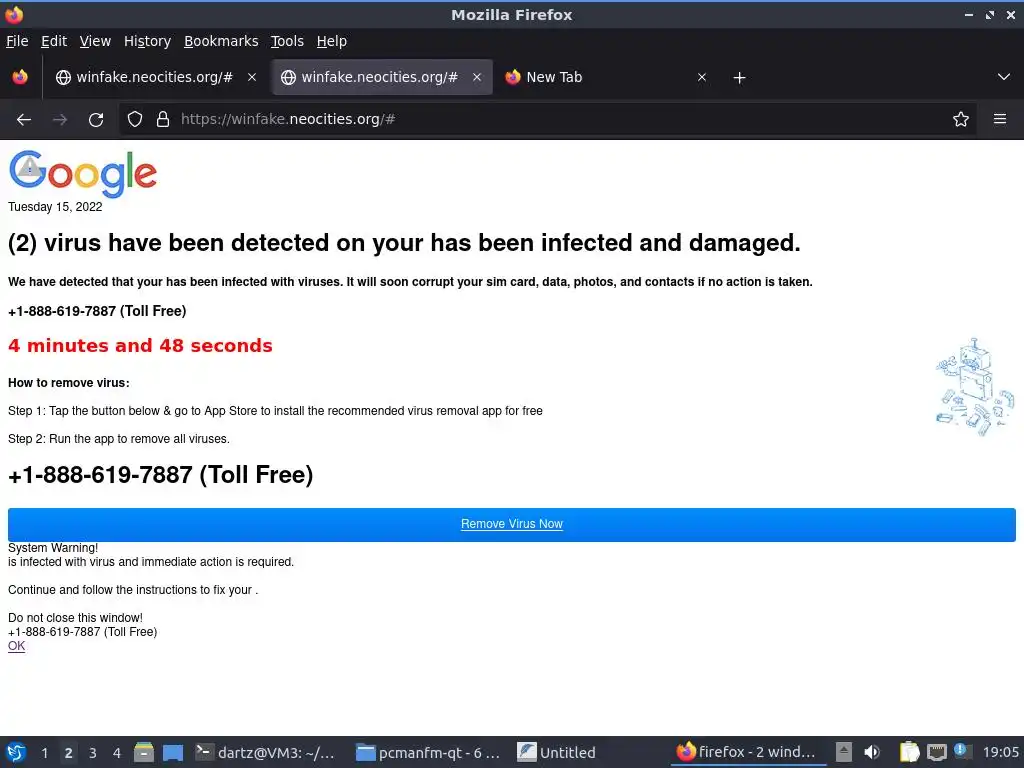Switch to the Untitled taskbar window
Viewport: 1024px width, 768px height.
pyautogui.click(x=557, y=753)
